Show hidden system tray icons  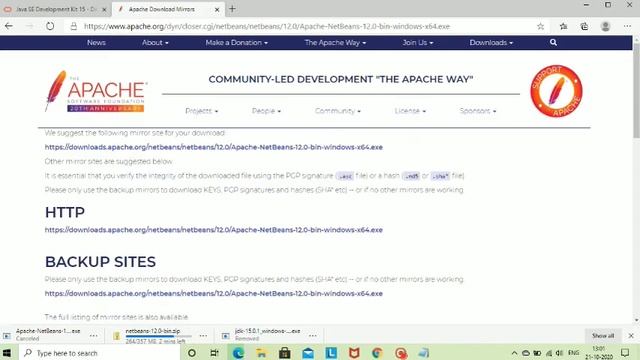coord(514,353)
